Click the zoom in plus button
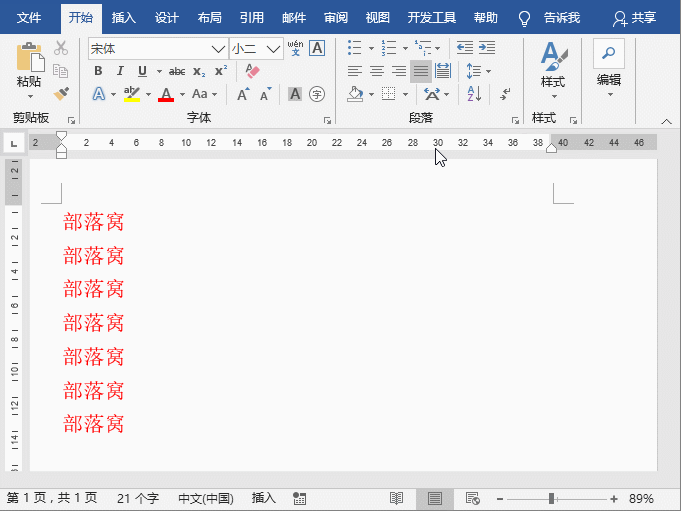This screenshot has width=681, height=511. (614, 499)
